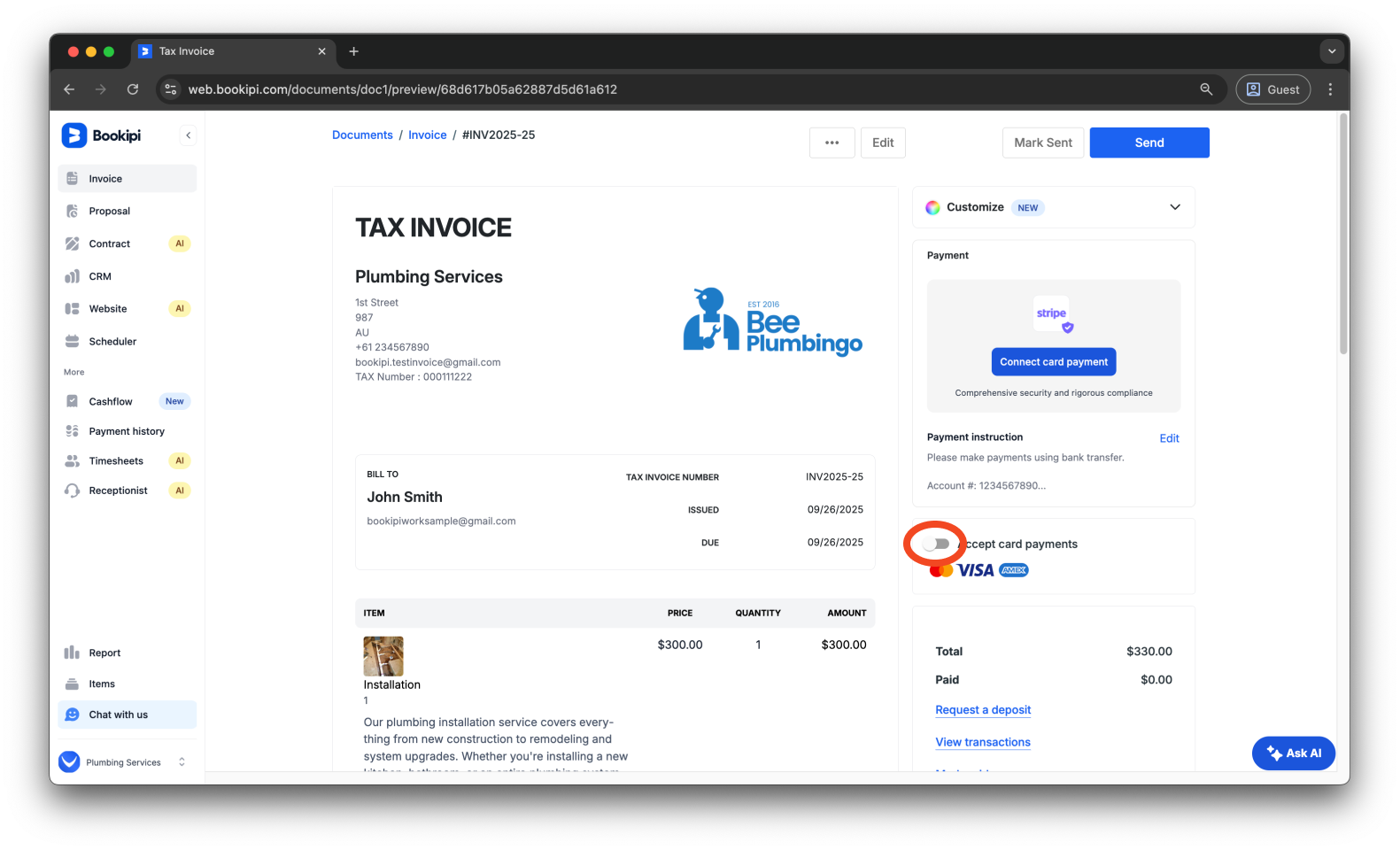The width and height of the screenshot is (1400, 850).
Task: Go to CRM in sidebar
Action: tap(128, 276)
